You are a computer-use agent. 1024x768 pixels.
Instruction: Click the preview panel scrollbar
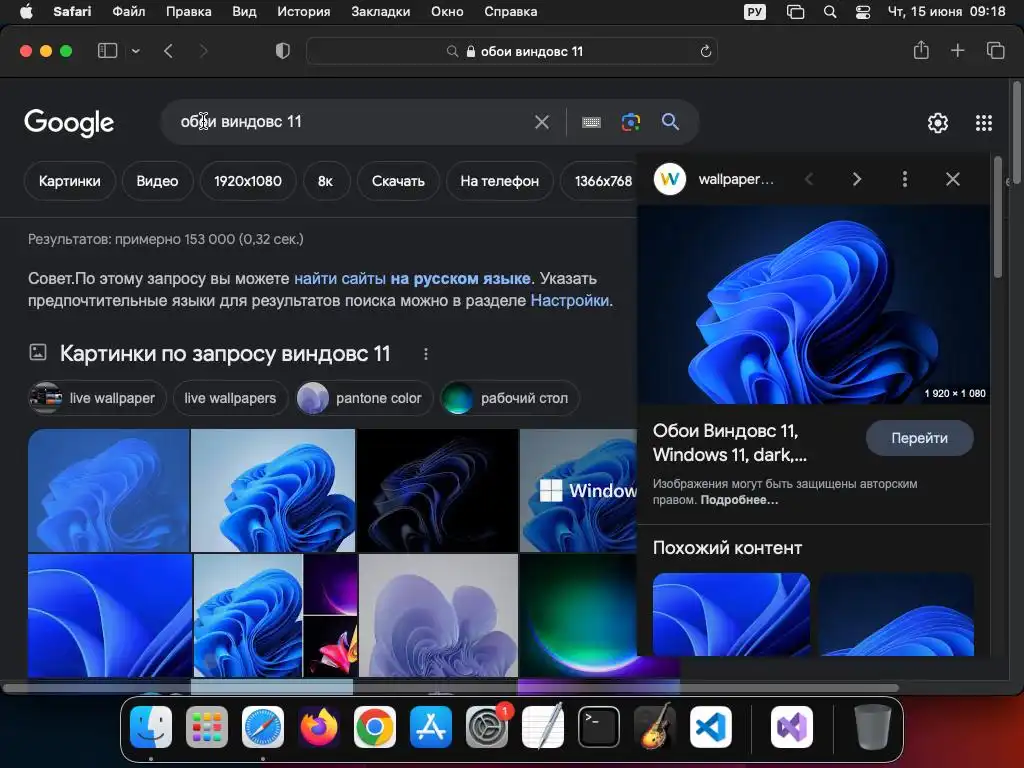[997, 217]
